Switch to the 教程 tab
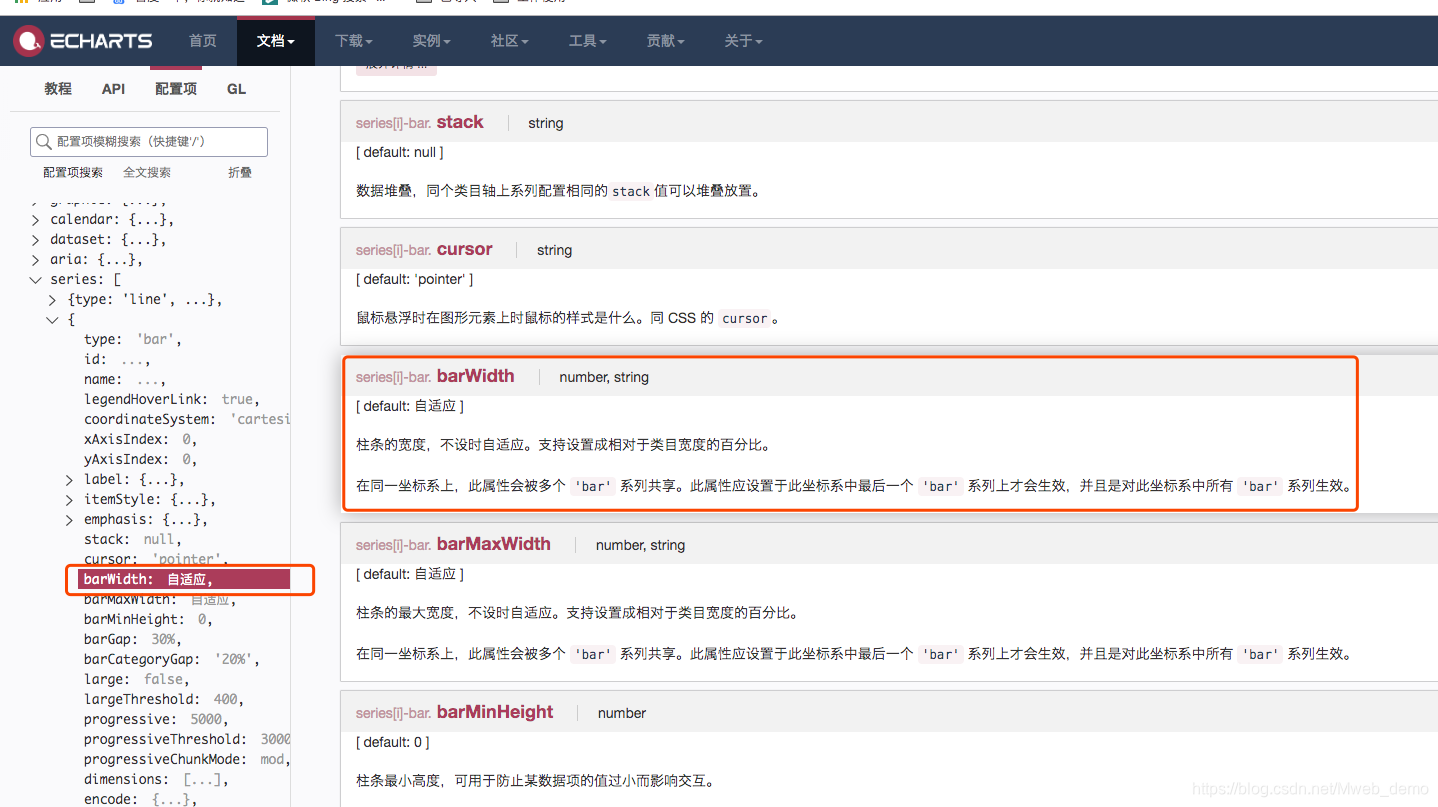Viewport: 1438px width, 807px height. [x=58, y=89]
